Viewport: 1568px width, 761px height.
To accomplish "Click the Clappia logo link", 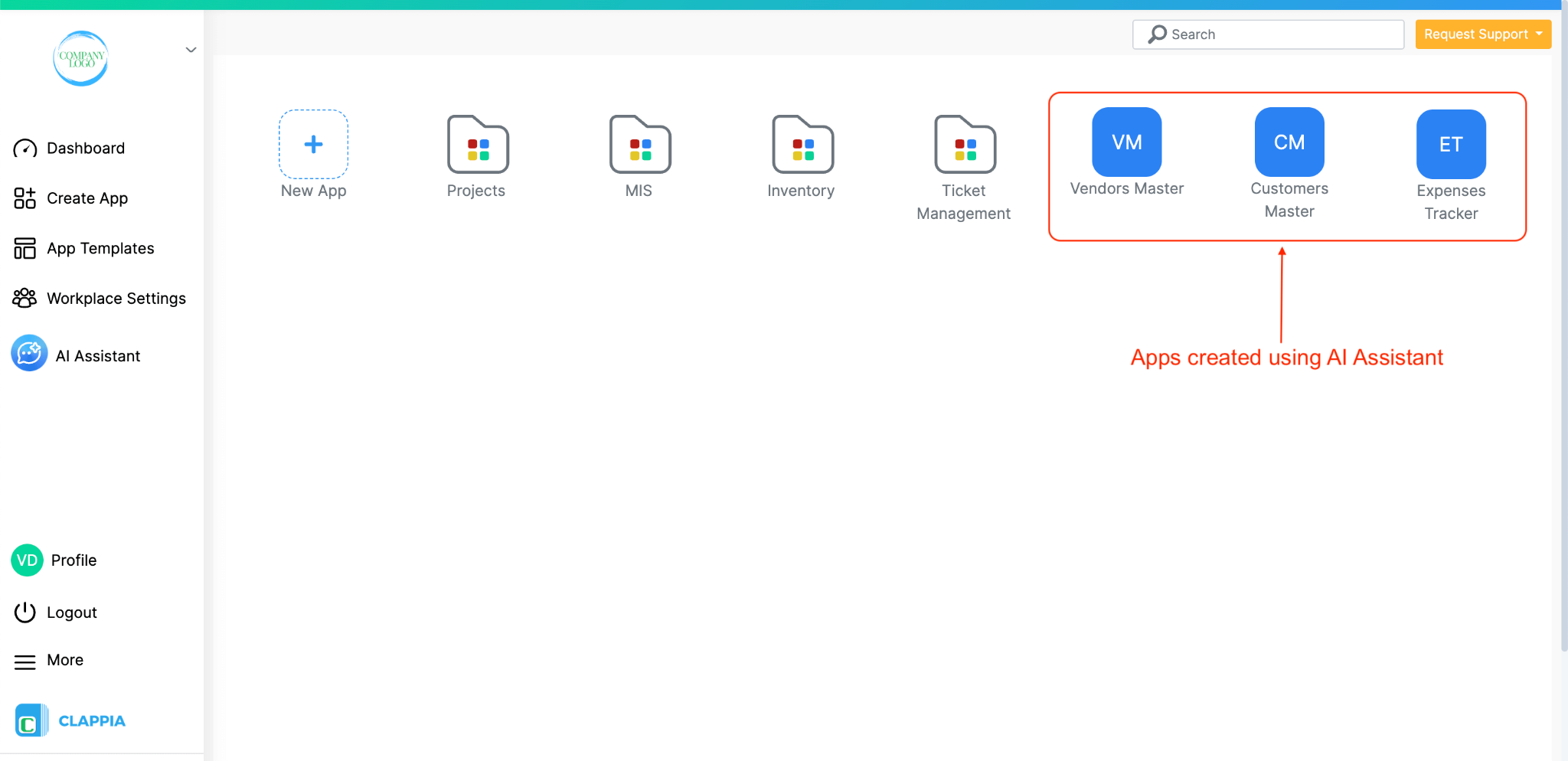I will [x=70, y=720].
